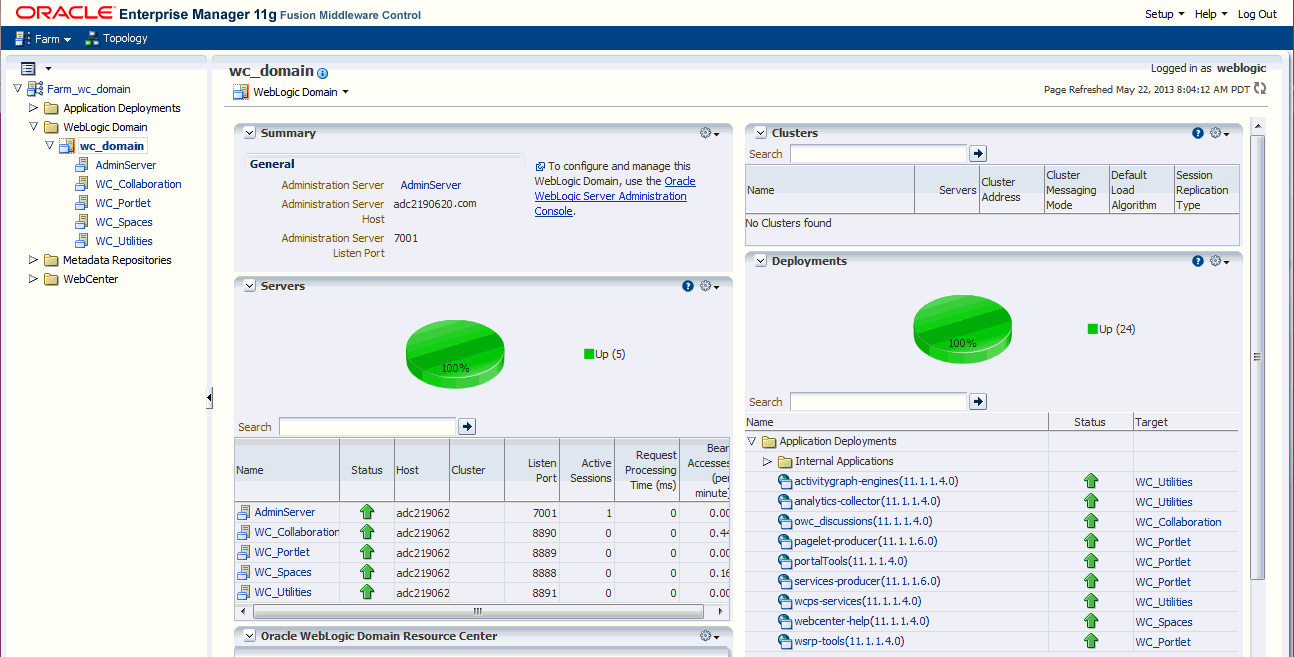The height and width of the screenshot is (657, 1294).
Task: Click the navigation pane collapse splitter arrow
Action: pos(209,398)
